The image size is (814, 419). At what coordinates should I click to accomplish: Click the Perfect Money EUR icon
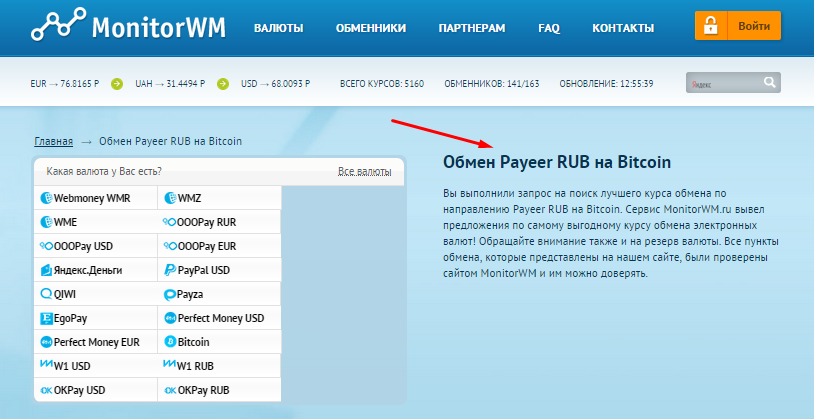(x=47, y=342)
